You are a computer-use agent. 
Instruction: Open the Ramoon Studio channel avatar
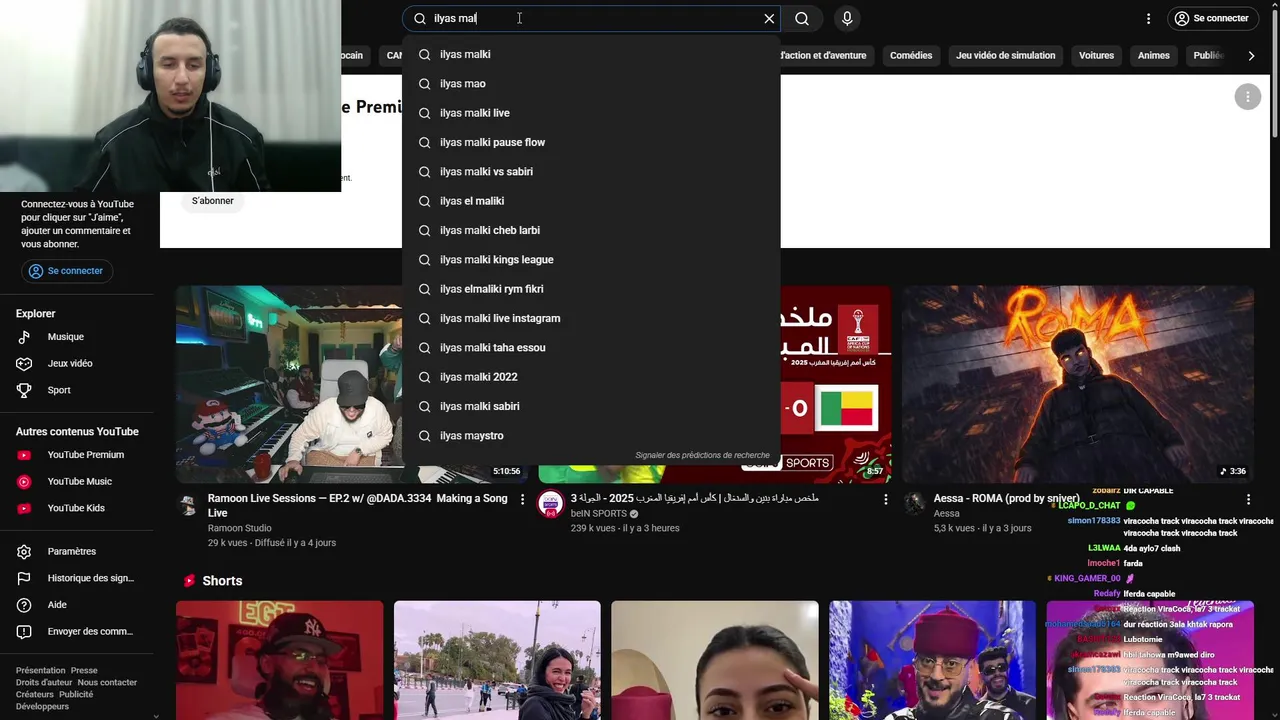[188, 504]
